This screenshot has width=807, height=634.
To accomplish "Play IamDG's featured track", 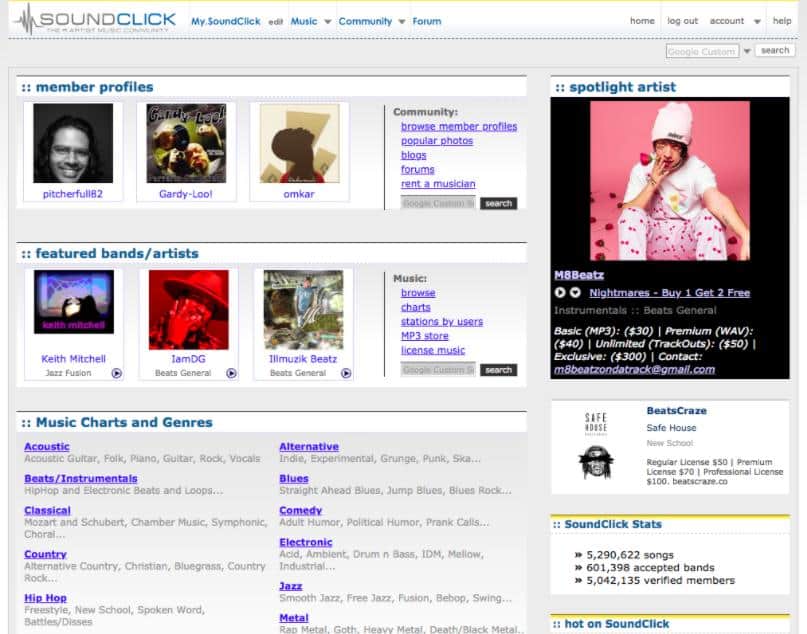I will point(231,373).
